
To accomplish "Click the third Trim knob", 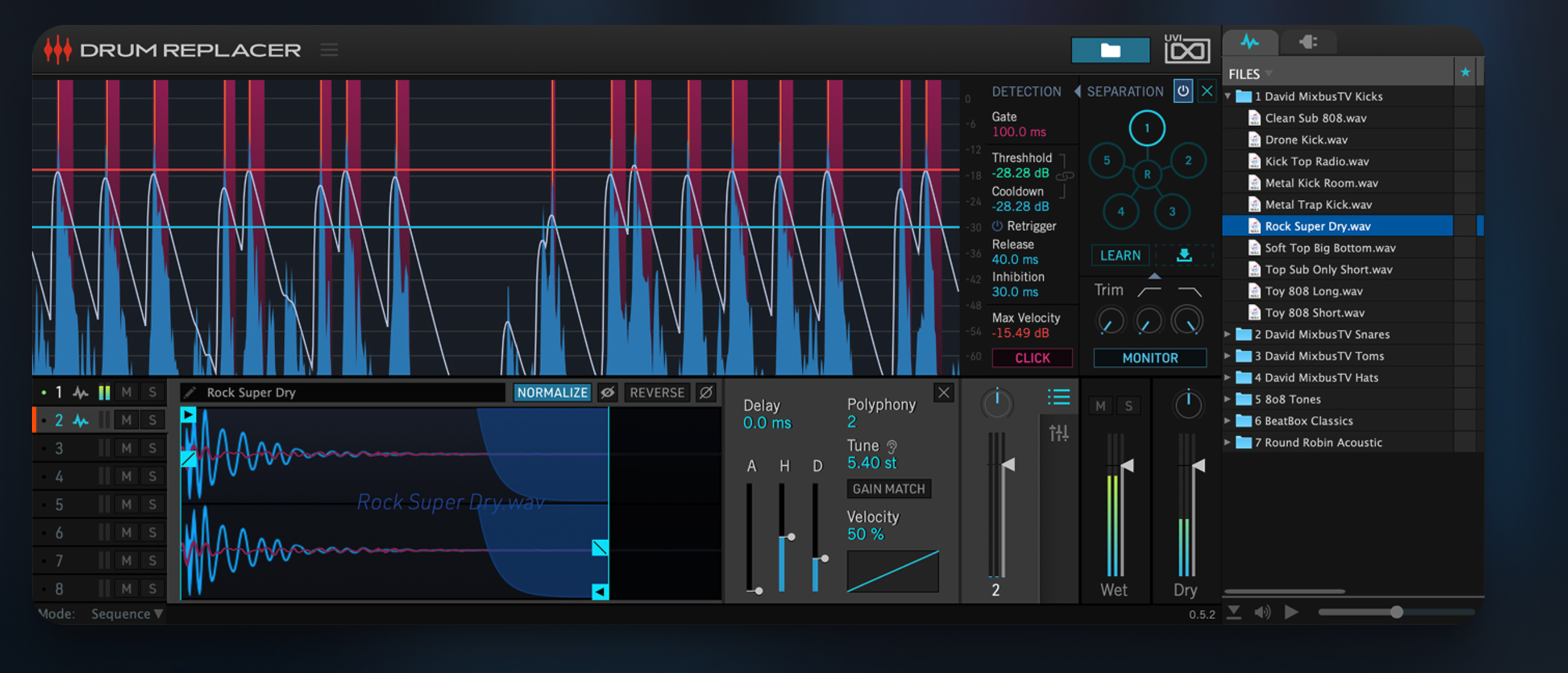I will (x=1188, y=321).
